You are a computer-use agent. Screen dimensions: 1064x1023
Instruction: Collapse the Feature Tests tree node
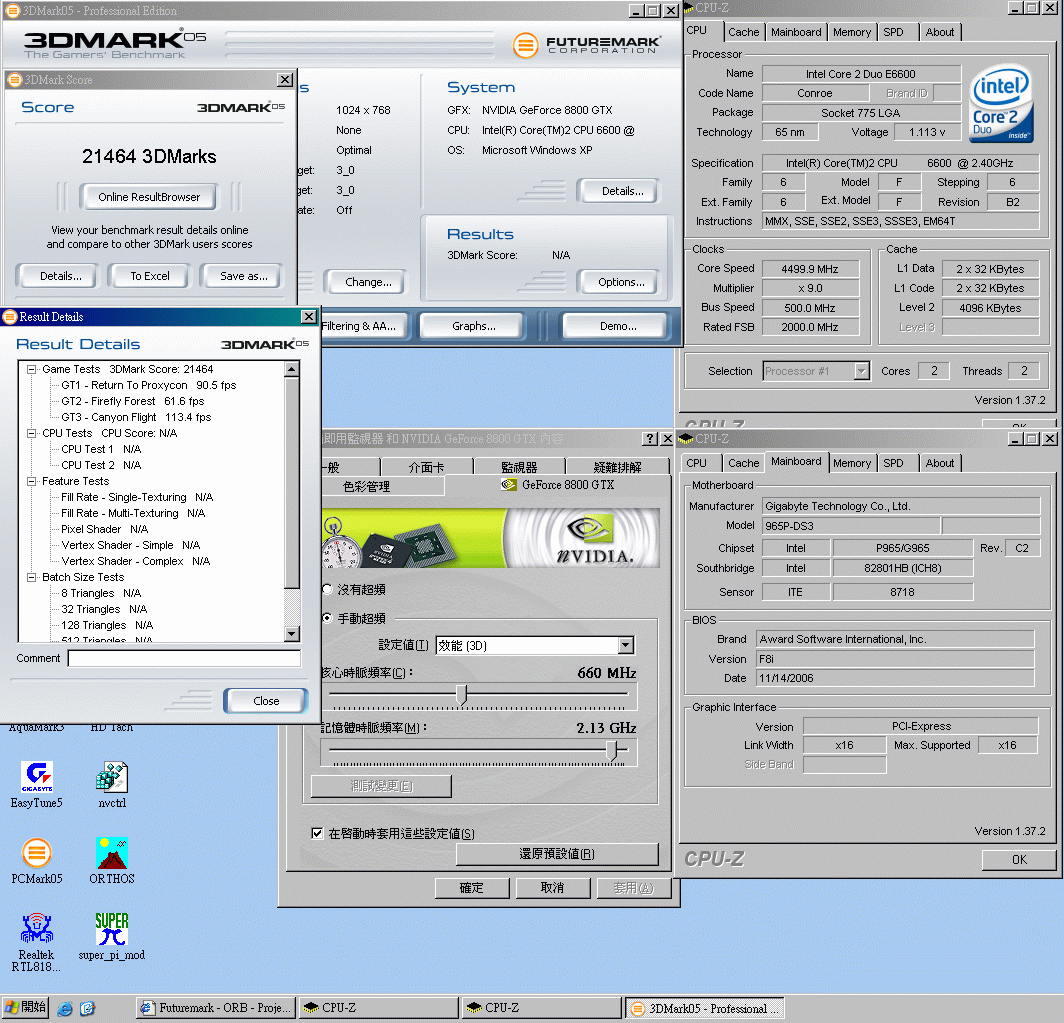[x=32, y=481]
